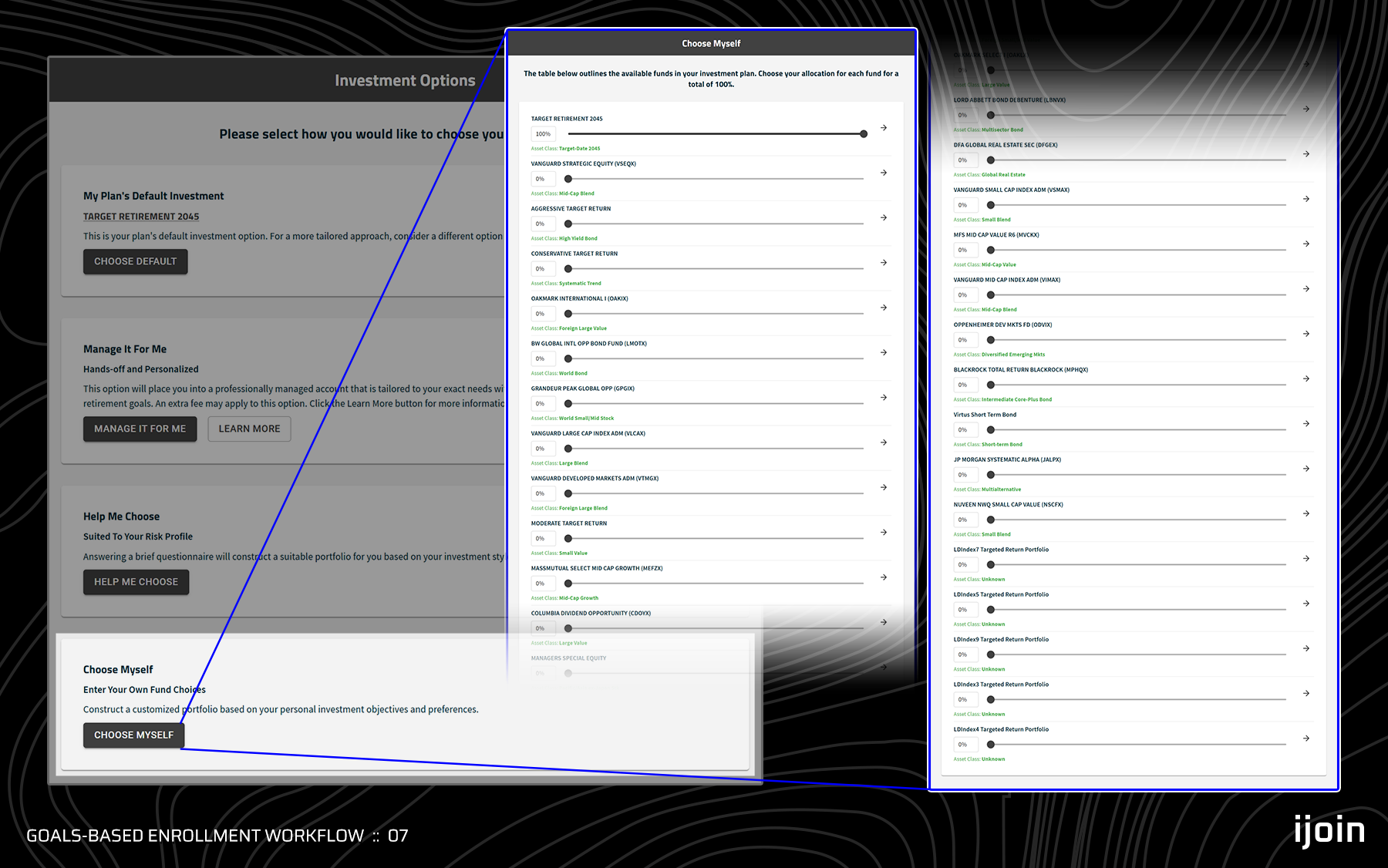
Task: Open details arrow for MFS Mid Cap Value R6
Action: click(x=1306, y=244)
